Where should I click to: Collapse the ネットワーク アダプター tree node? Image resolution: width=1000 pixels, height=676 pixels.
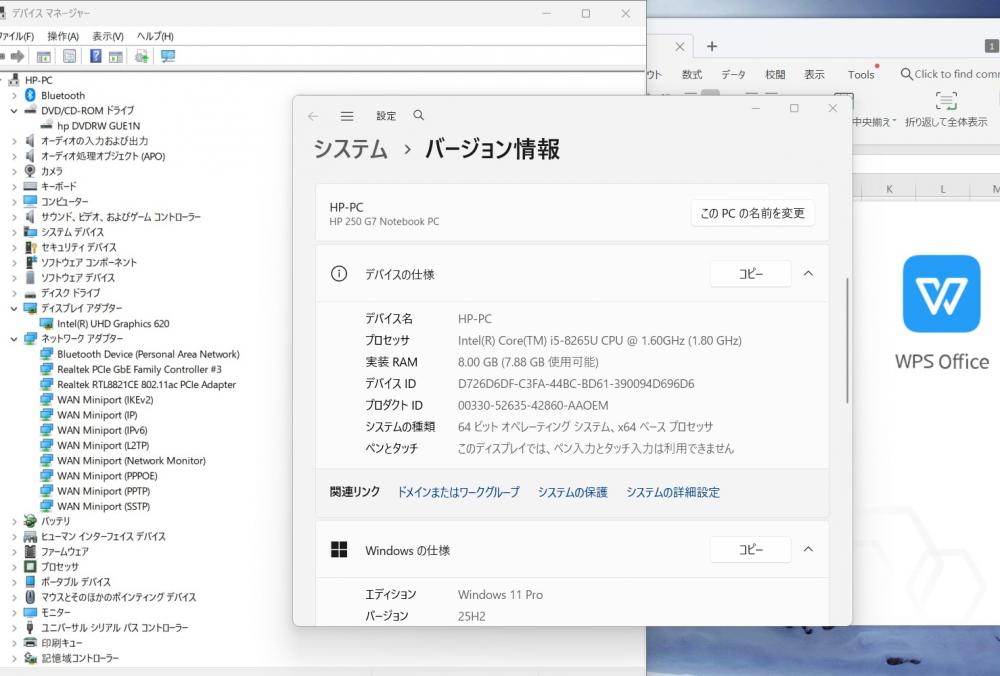(x=14, y=339)
